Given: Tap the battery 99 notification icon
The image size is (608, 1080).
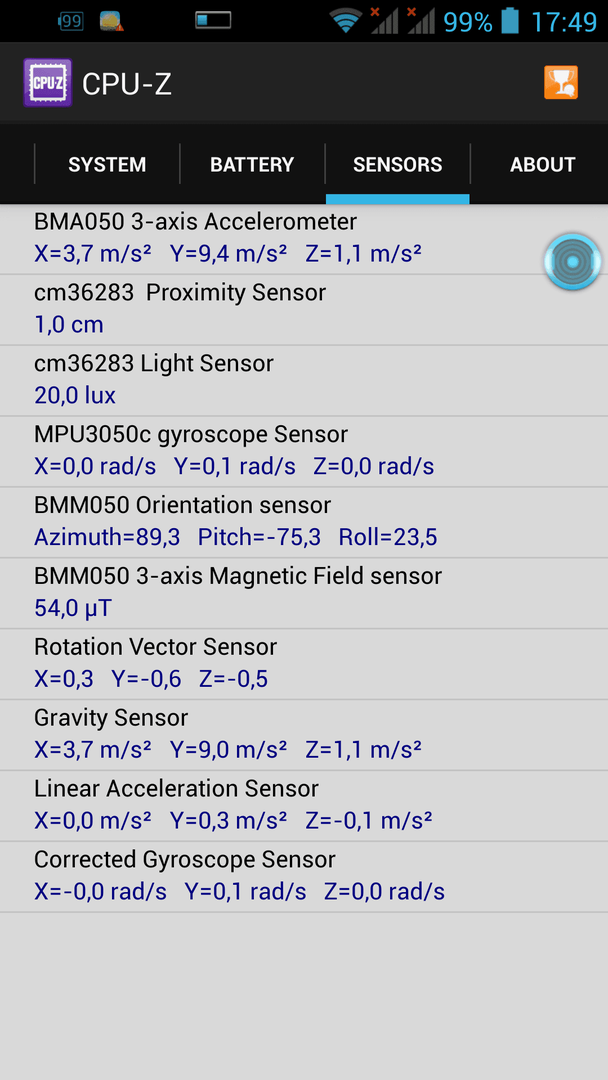Looking at the screenshot, I should pyautogui.click(x=70, y=21).
